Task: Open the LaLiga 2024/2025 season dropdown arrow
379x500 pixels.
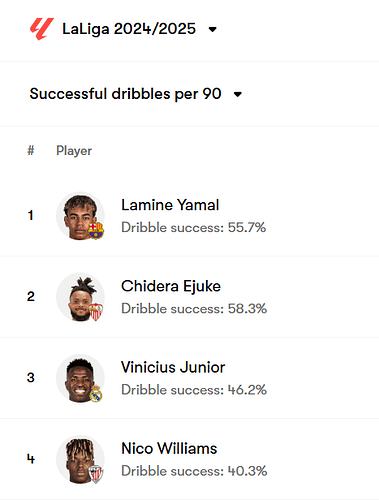Action: click(x=212, y=29)
